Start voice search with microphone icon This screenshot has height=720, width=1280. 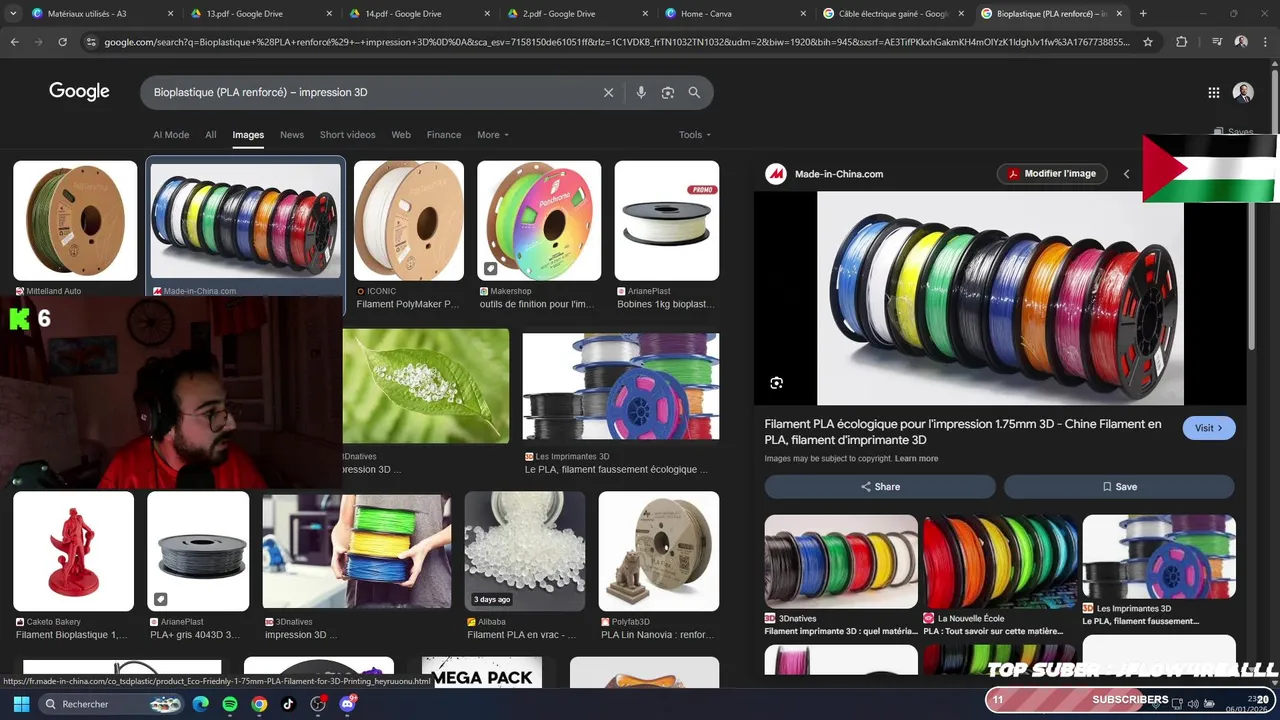pos(641,92)
